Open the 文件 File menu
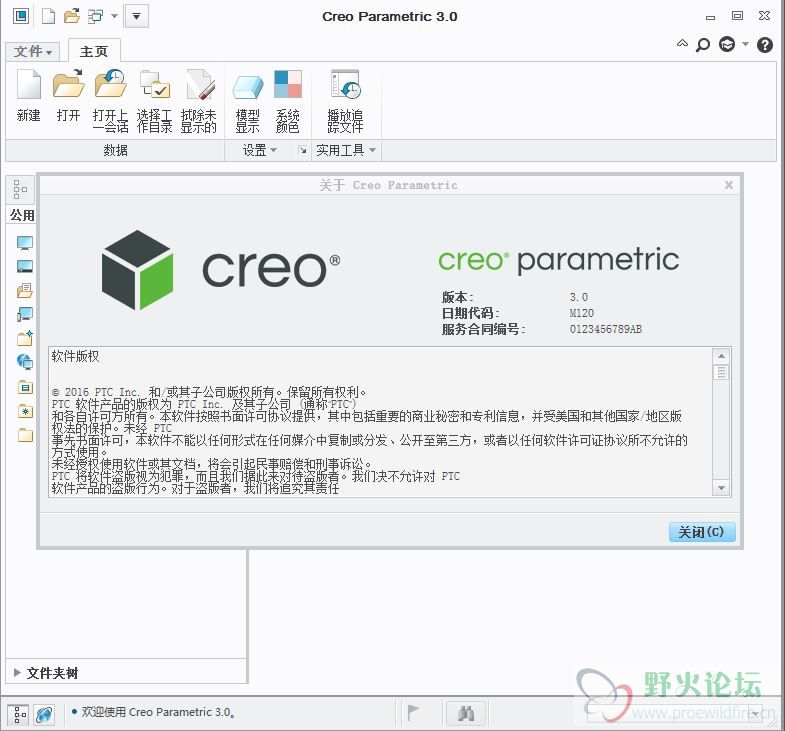The height and width of the screenshot is (731, 785). pyautogui.click(x=33, y=51)
